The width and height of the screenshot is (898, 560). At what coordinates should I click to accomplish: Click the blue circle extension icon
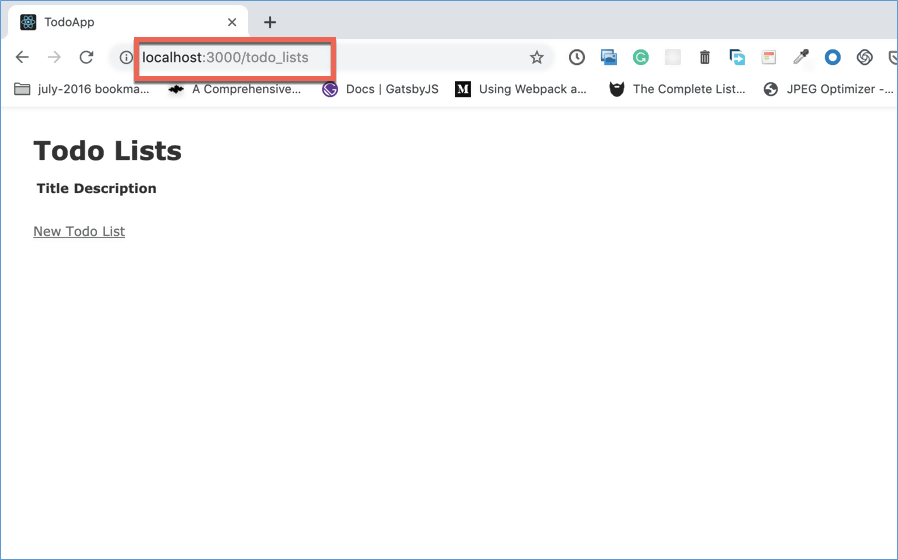pyautogui.click(x=832, y=57)
